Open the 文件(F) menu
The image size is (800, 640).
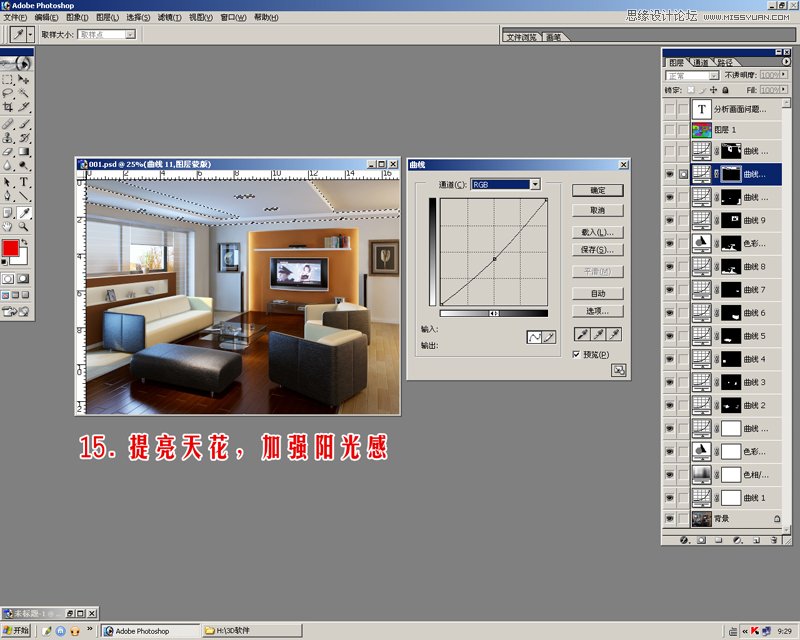tap(15, 17)
